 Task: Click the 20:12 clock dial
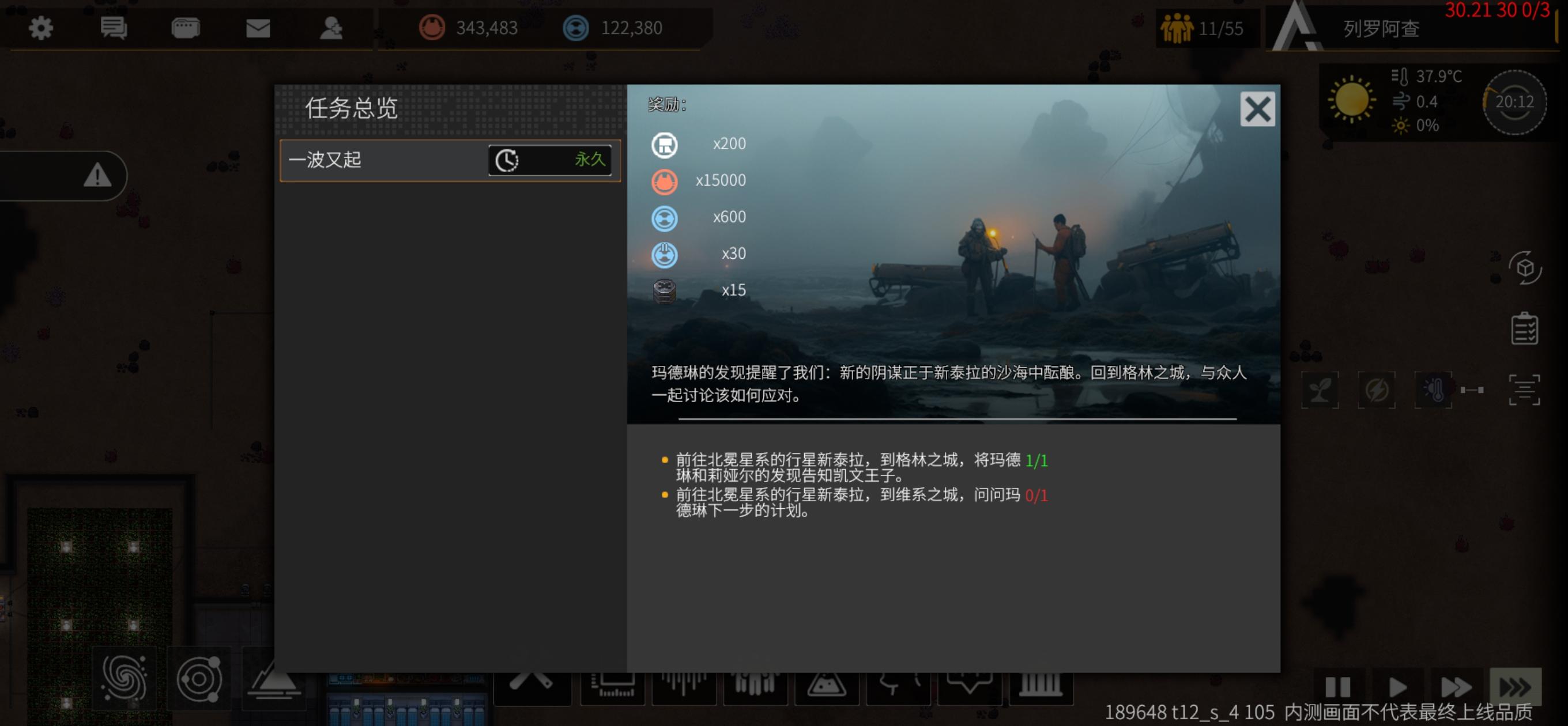pyautogui.click(x=1514, y=101)
